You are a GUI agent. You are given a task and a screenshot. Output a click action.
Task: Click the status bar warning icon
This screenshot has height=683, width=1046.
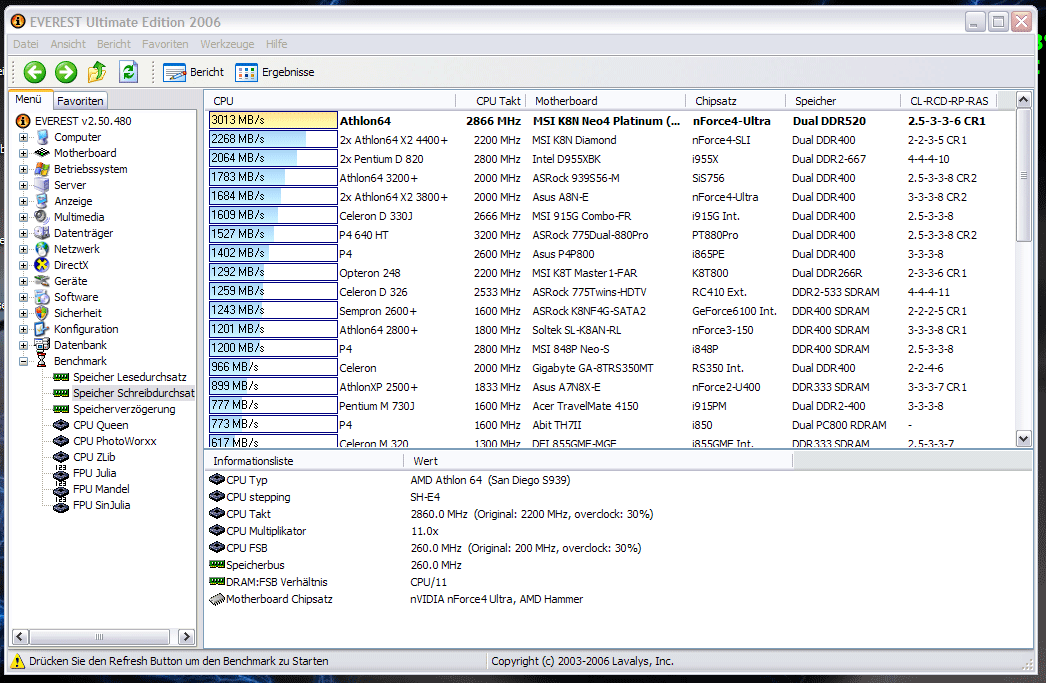click(x=18, y=661)
